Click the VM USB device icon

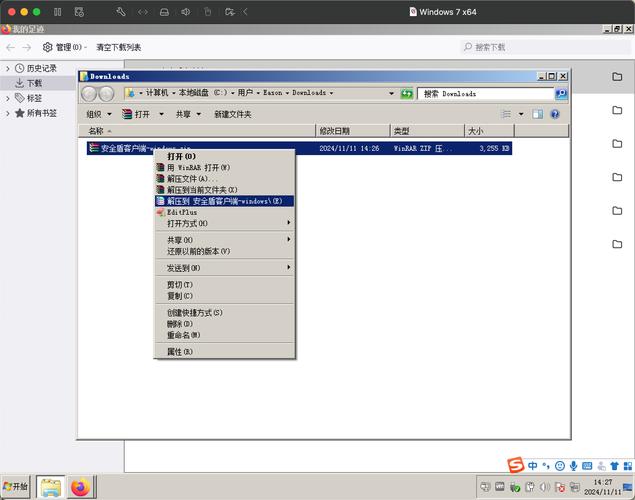pos(207,12)
